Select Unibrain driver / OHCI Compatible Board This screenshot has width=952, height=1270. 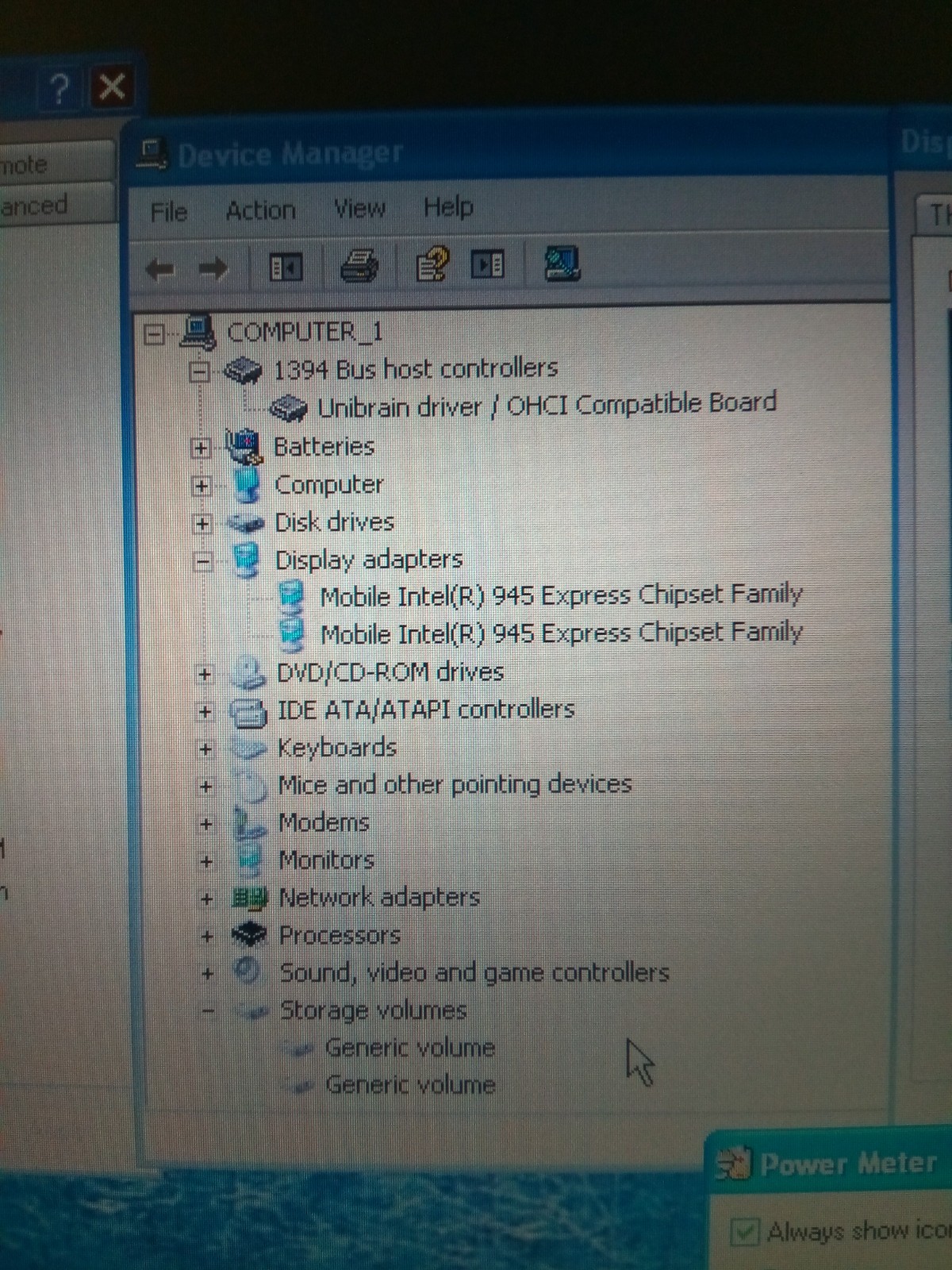pos(547,405)
